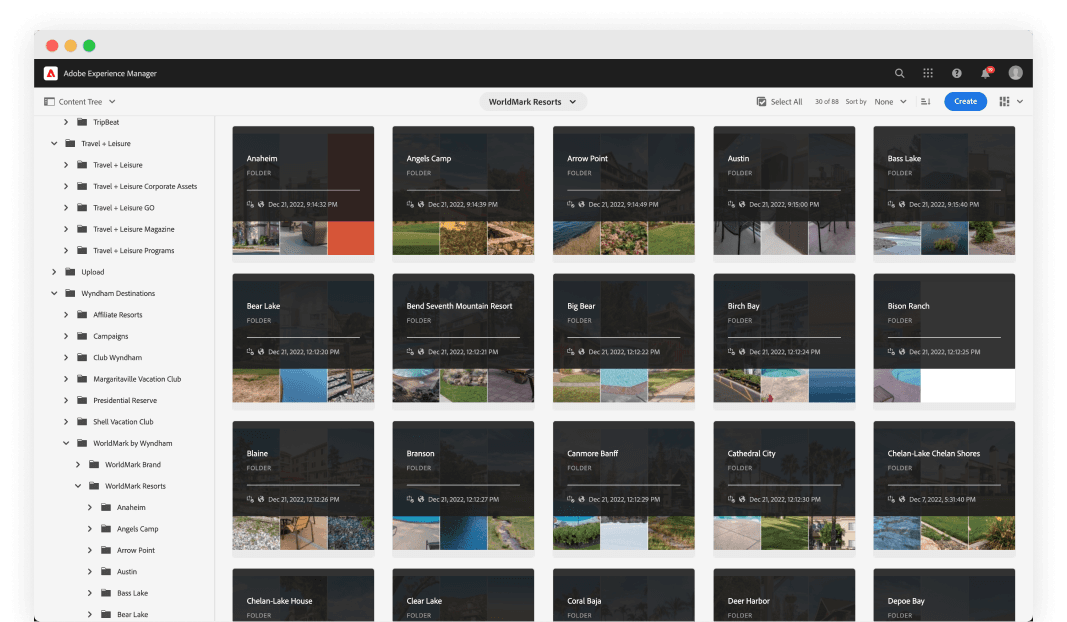This screenshot has width=1067, height=622.
Task: Click the blue Create button
Action: (x=965, y=101)
